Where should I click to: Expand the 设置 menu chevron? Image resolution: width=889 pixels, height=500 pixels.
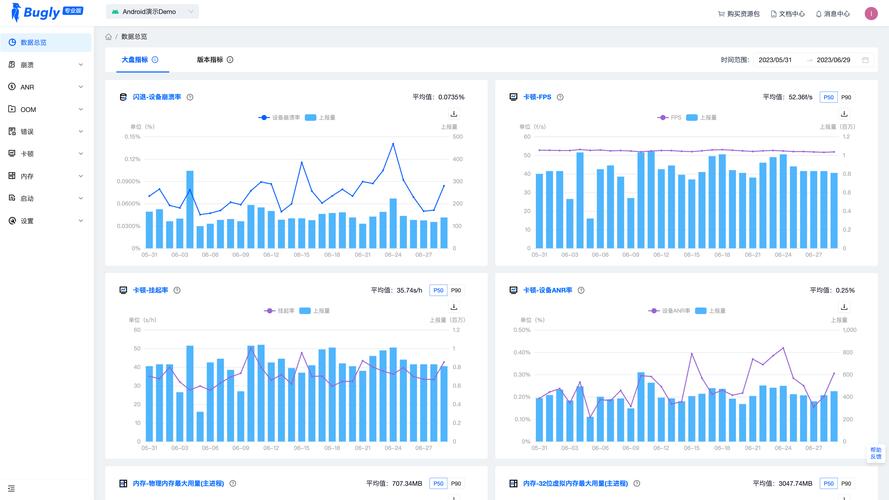pyautogui.click(x=81, y=221)
